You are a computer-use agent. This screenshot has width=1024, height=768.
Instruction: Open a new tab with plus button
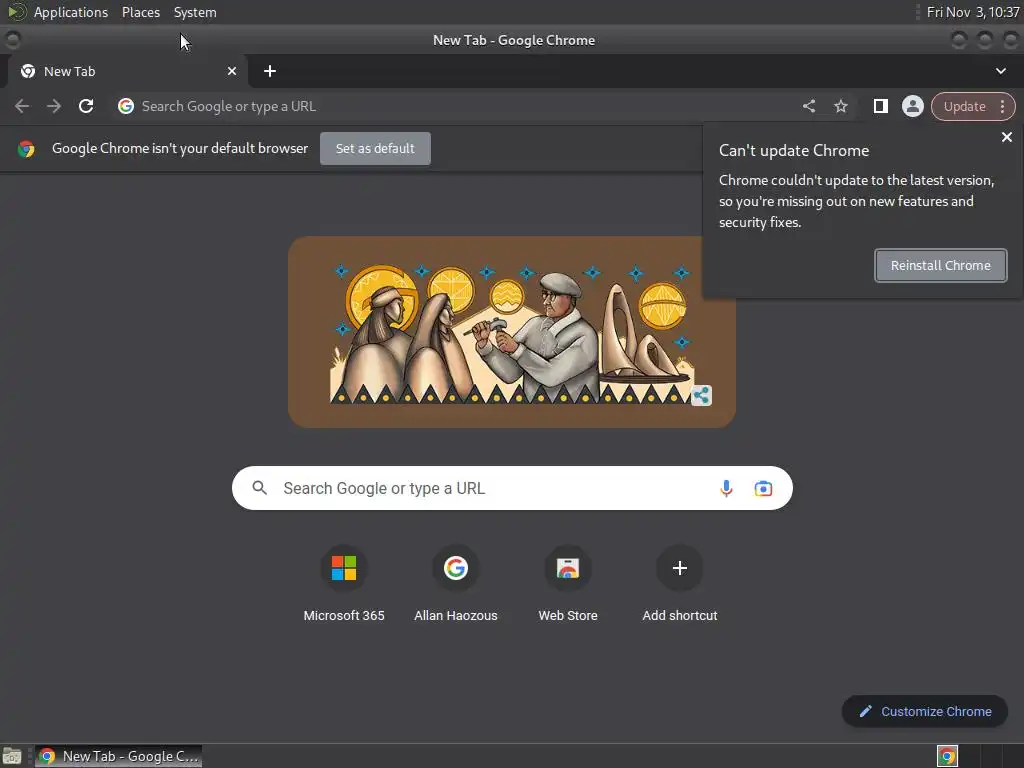(x=270, y=71)
